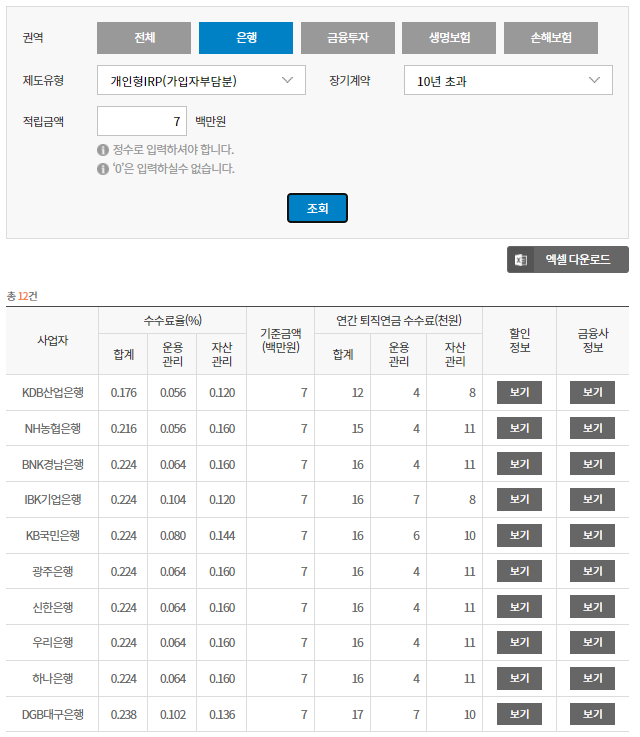View 금융사정보 for 광주은행

tap(592, 571)
